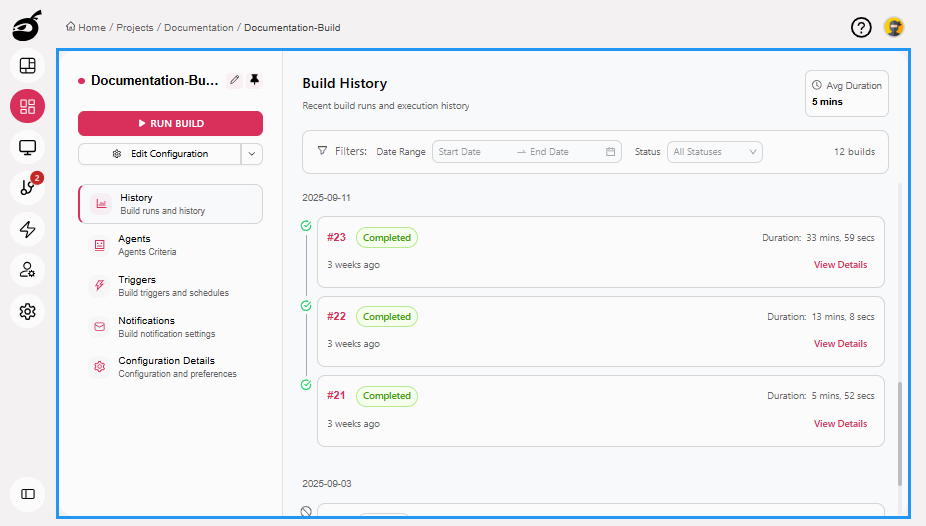Click Completed badge on build #21
Viewport: 926px width, 526px height.
tap(387, 396)
